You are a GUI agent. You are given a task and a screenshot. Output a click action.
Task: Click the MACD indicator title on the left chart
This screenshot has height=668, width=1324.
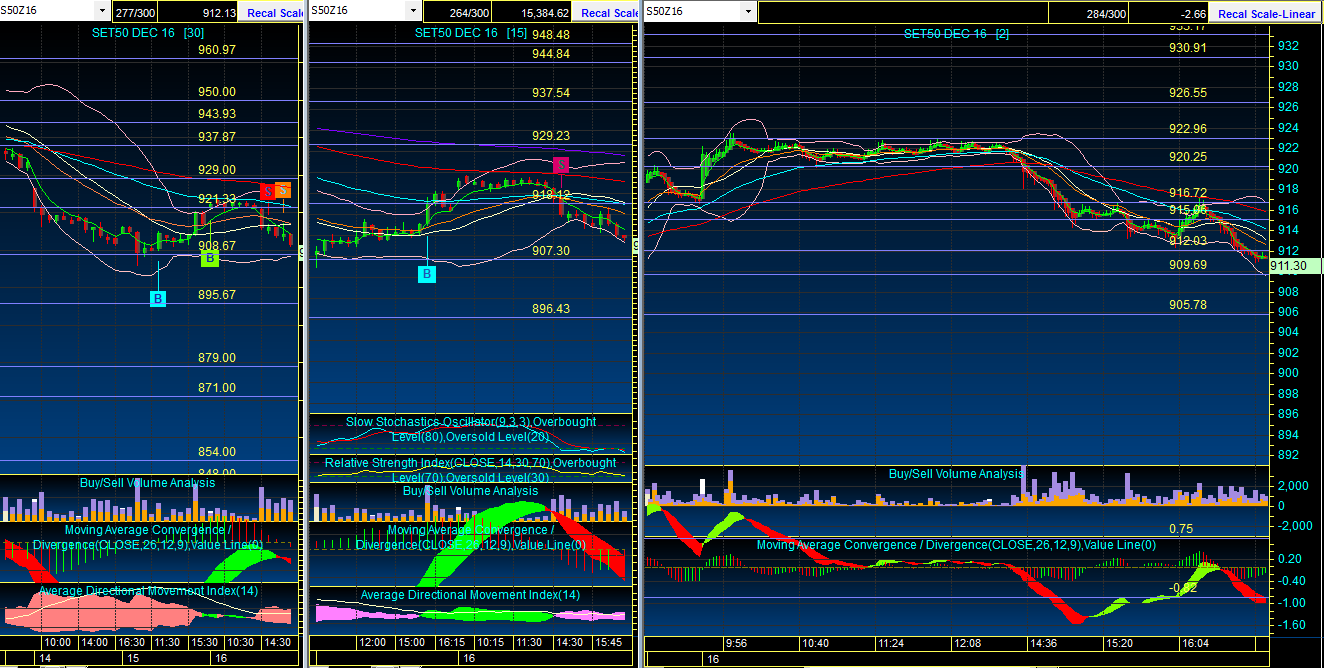[148, 537]
